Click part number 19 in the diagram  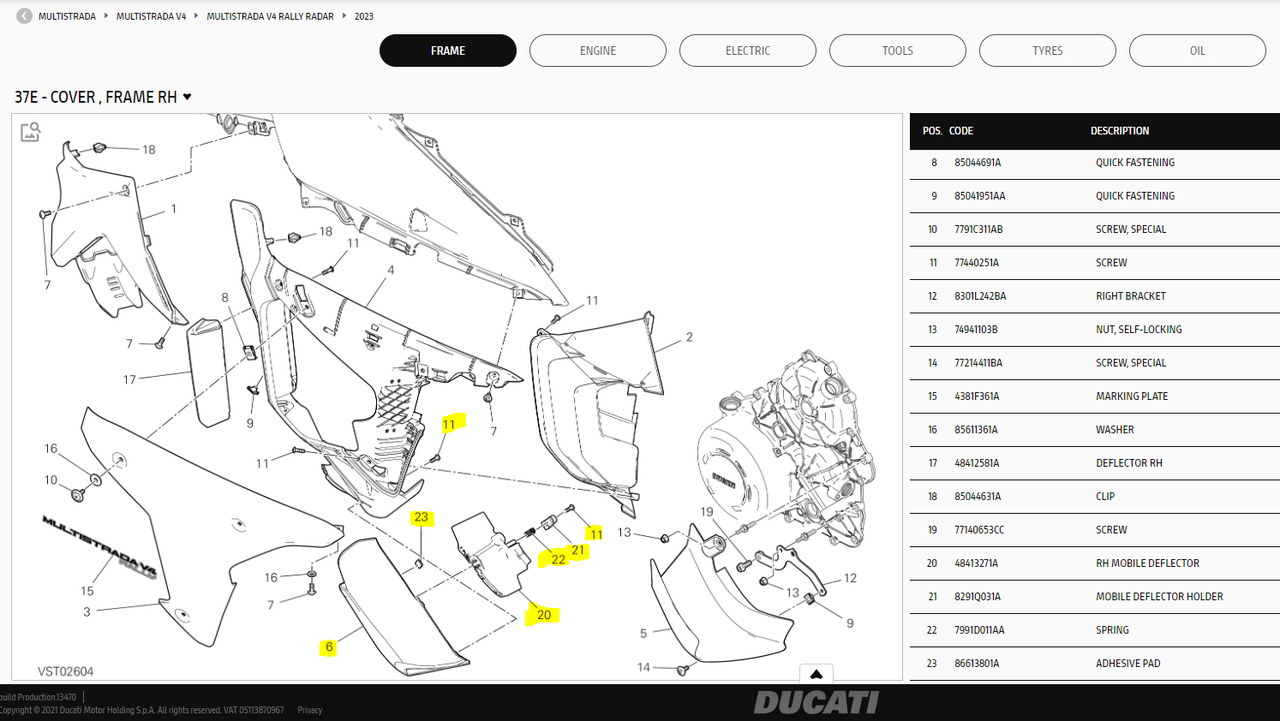tap(706, 512)
